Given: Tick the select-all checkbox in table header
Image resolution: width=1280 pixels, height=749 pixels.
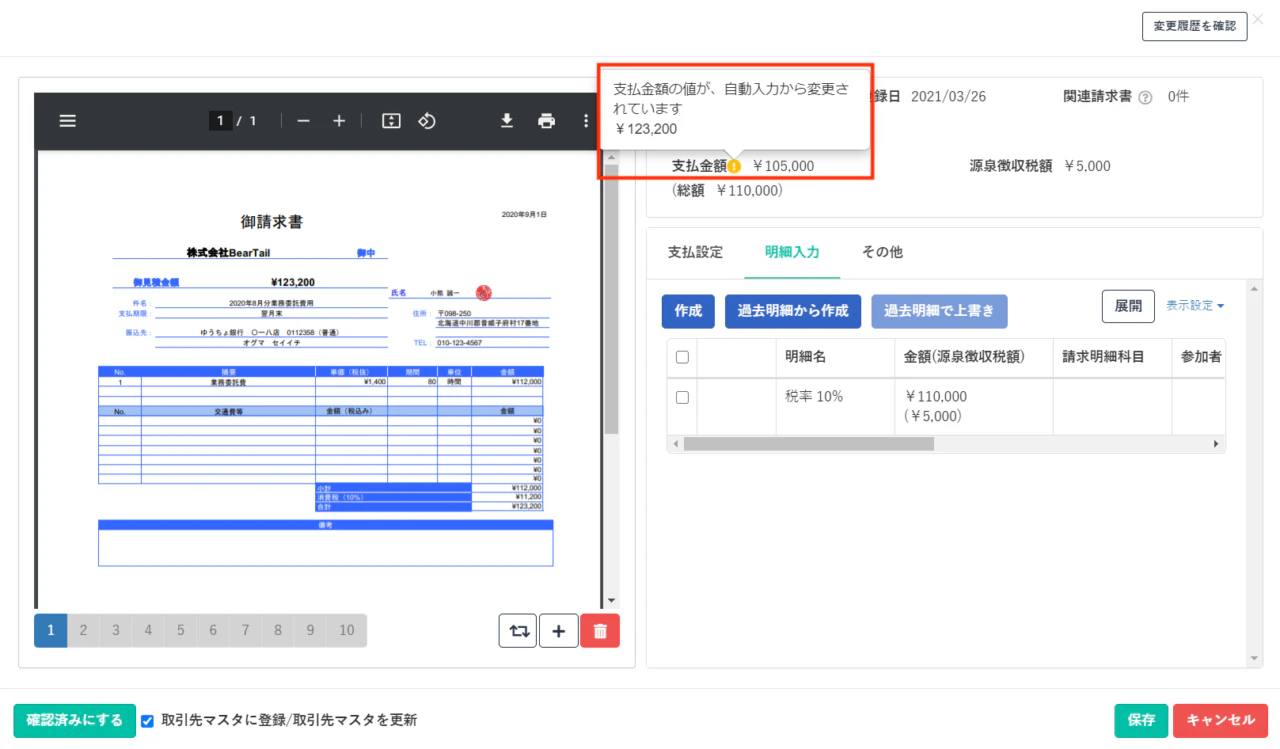Looking at the screenshot, I should click(682, 357).
